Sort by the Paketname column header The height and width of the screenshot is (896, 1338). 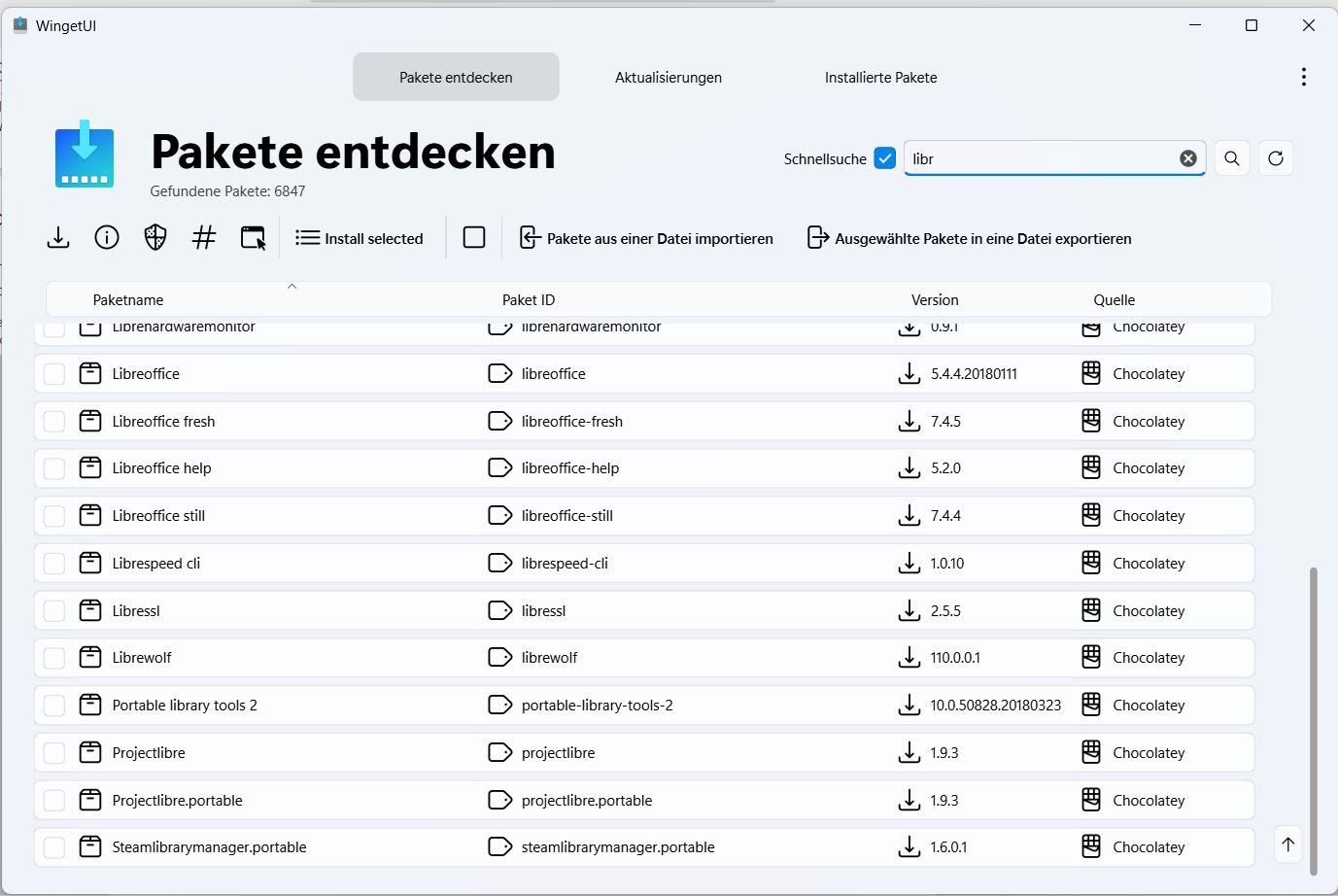tap(128, 300)
